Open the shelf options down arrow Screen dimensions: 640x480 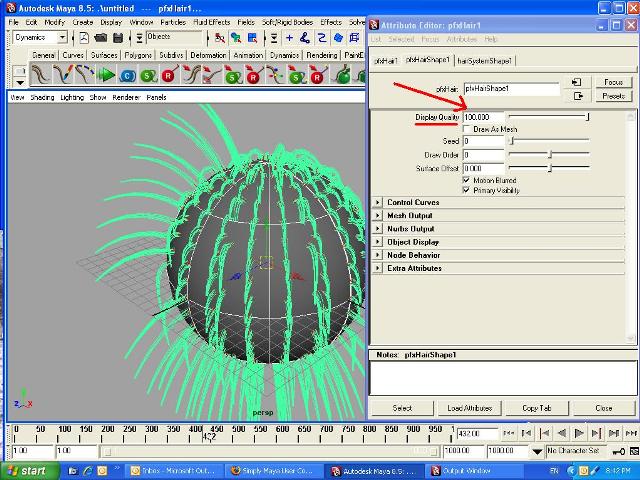tap(20, 83)
